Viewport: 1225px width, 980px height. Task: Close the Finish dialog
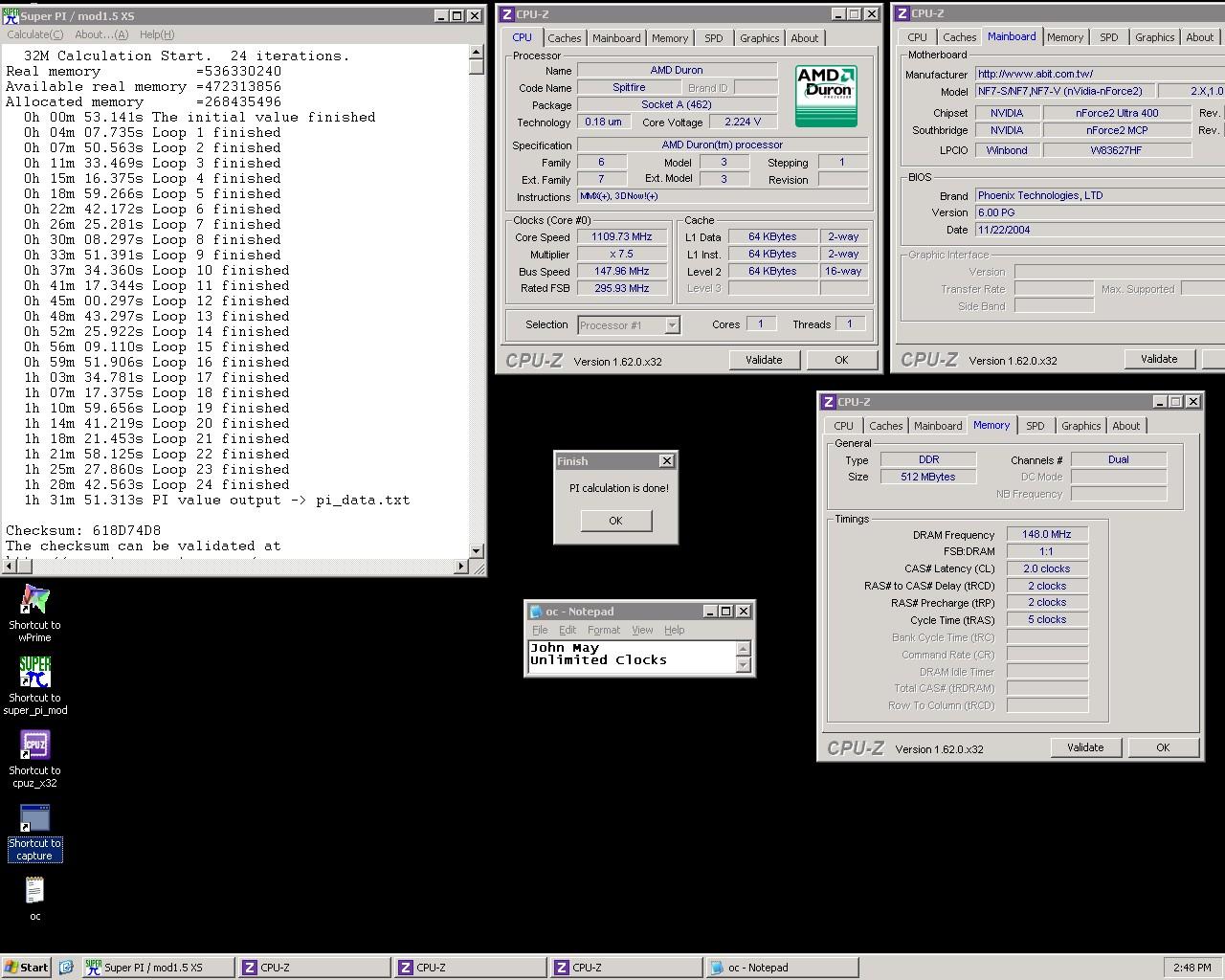667,461
